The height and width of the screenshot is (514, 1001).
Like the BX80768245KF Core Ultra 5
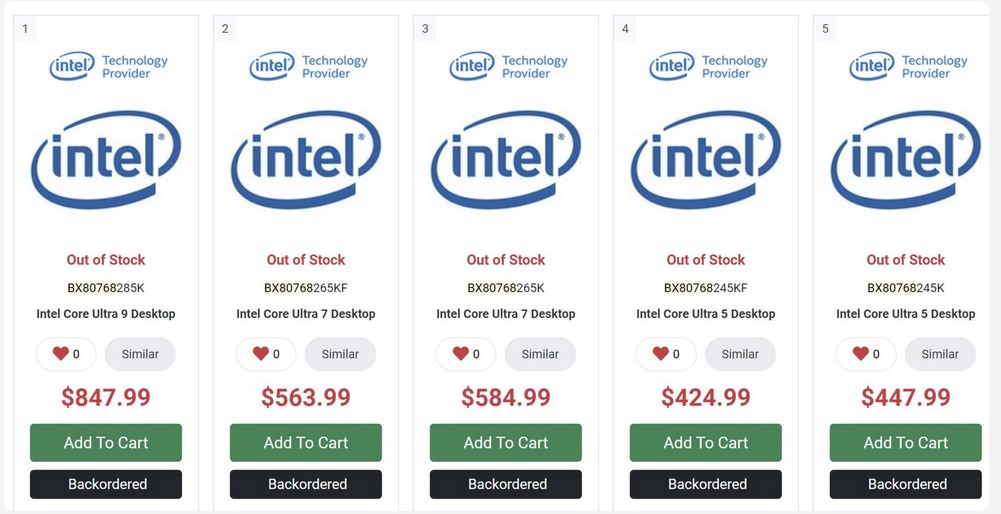(x=662, y=354)
